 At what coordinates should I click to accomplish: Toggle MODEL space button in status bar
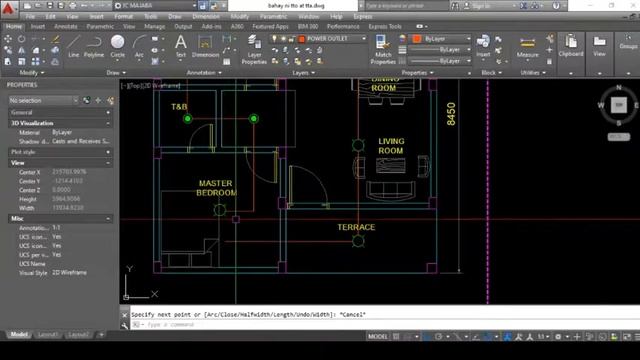click(378, 337)
